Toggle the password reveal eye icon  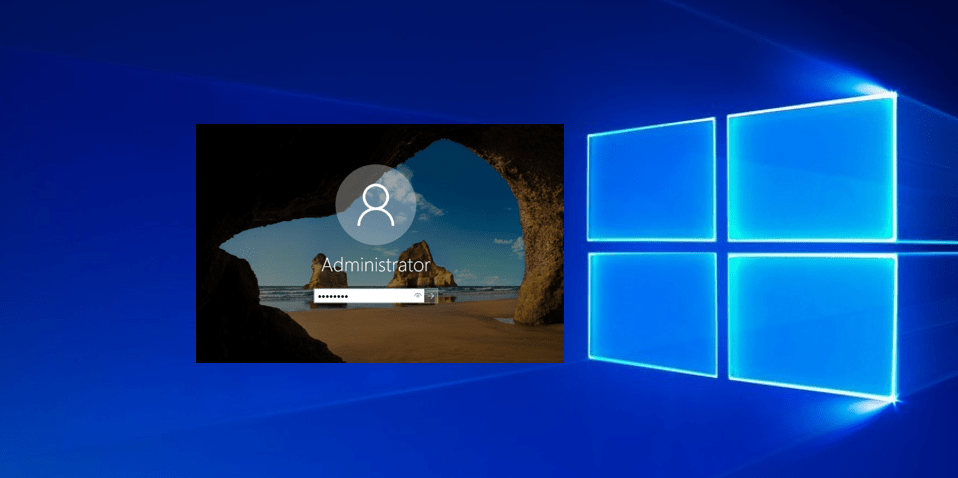(418, 296)
